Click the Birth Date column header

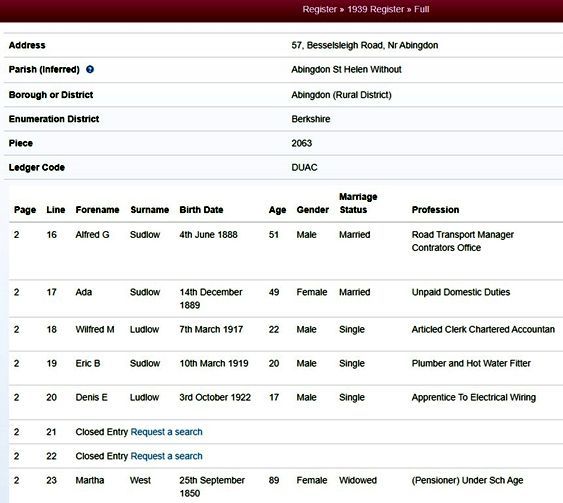[201, 210]
